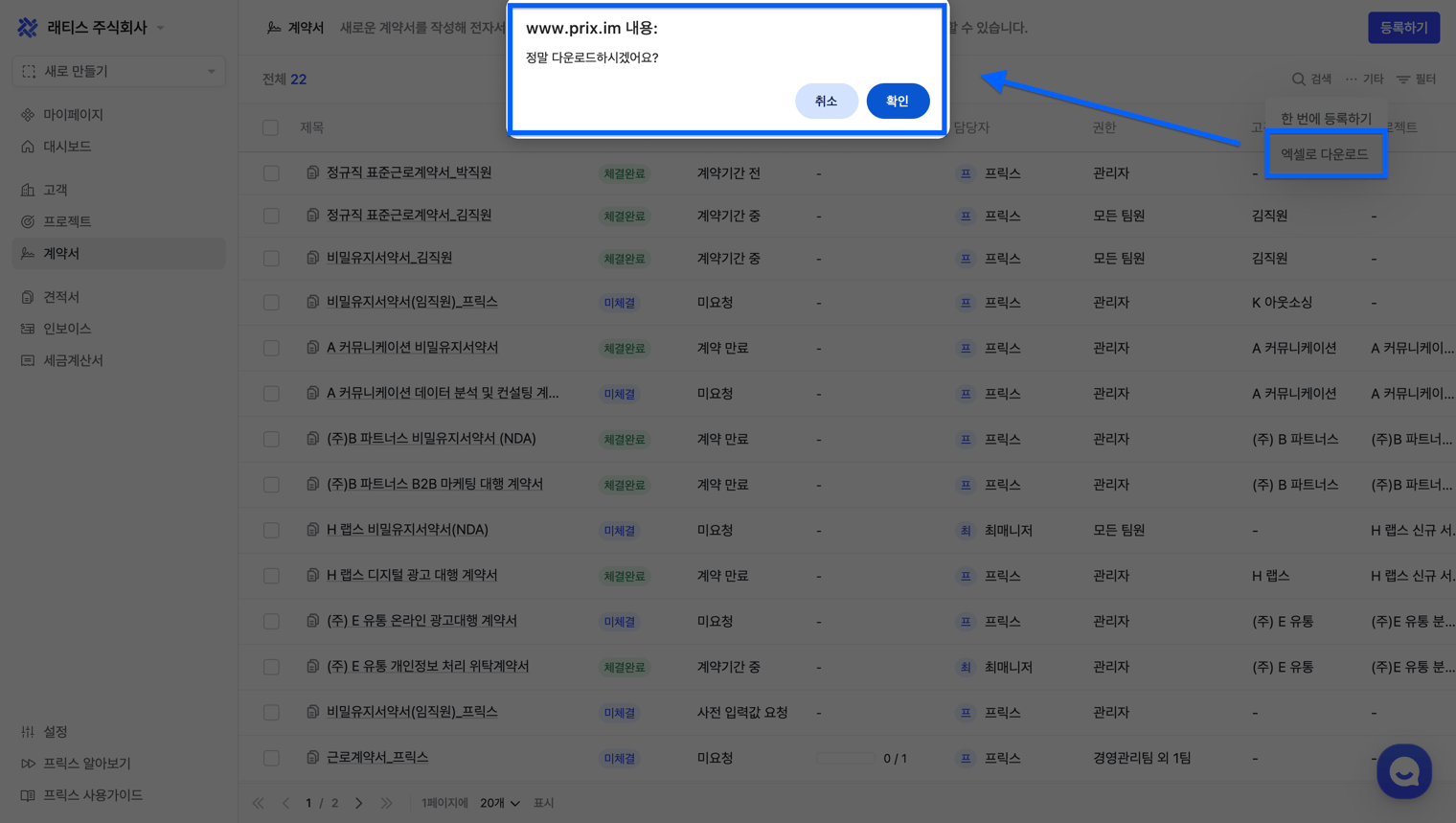Click the 취소 button in the dialog
The height and width of the screenshot is (823, 1456).
tap(826, 101)
